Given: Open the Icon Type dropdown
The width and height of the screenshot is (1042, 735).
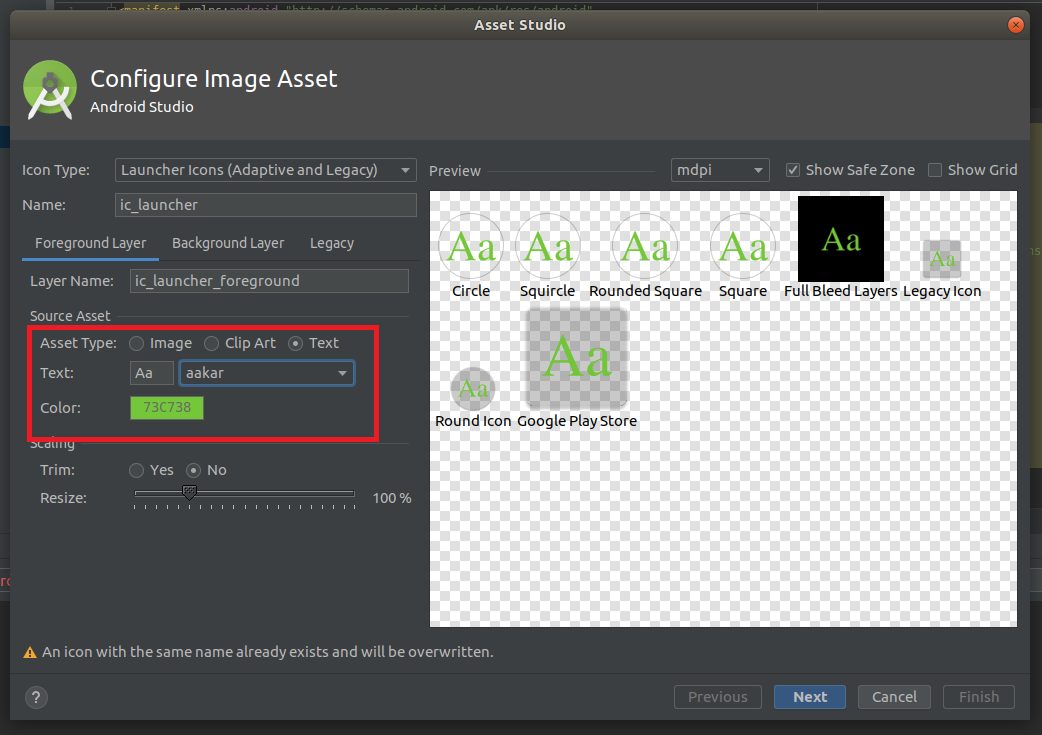Looking at the screenshot, I should pyautogui.click(x=265, y=170).
